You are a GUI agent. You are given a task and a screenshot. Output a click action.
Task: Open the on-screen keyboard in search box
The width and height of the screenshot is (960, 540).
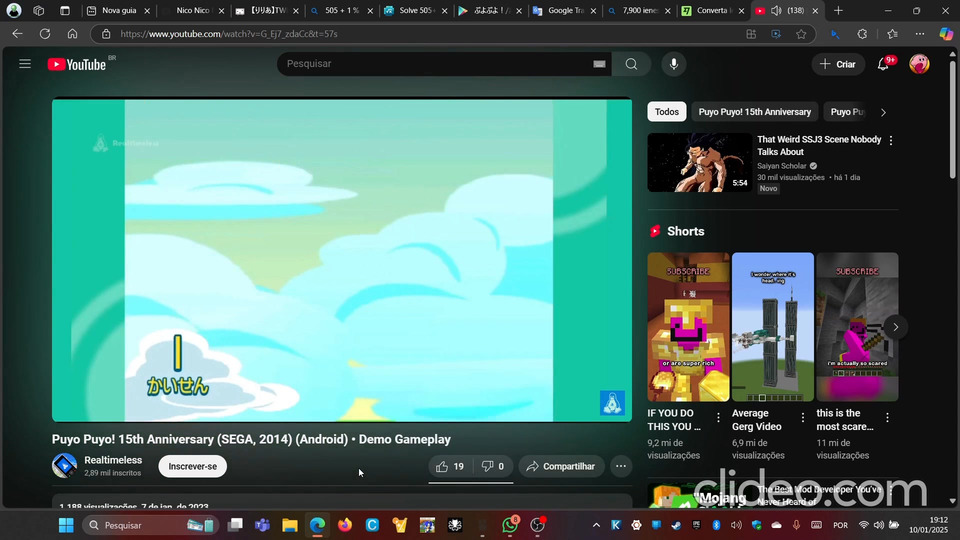tap(599, 64)
